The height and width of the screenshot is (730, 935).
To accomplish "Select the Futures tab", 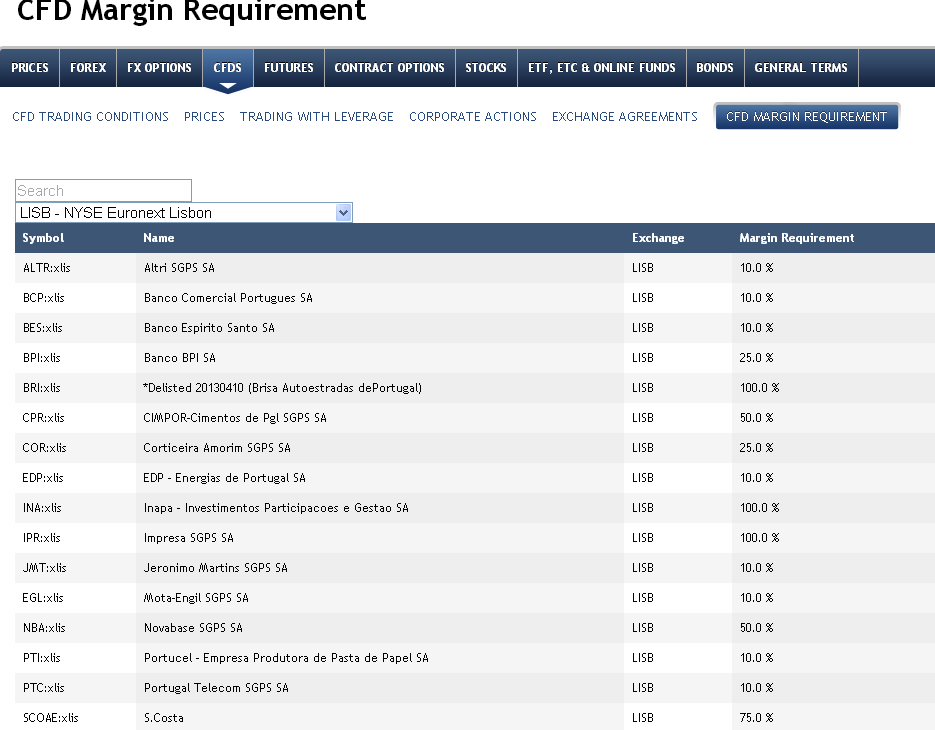I will tap(289, 68).
